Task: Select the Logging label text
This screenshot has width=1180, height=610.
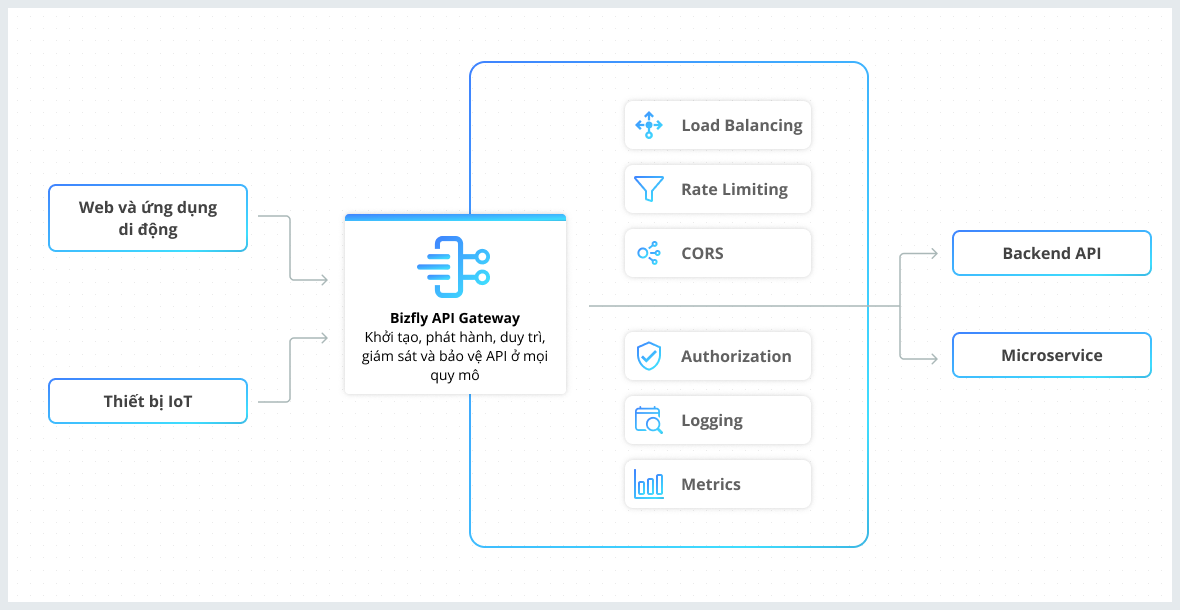Action: pos(712,420)
